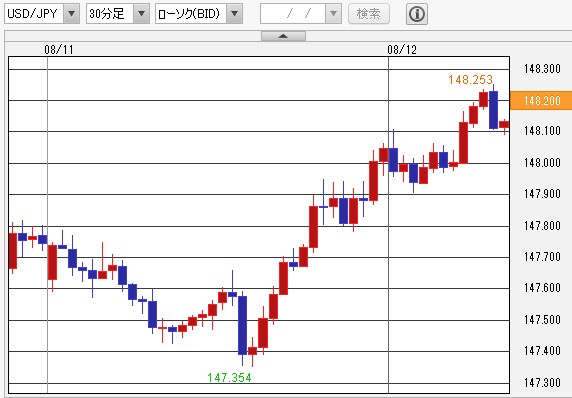Click the high price label 148.253
The image size is (572, 398).
coord(470,79)
